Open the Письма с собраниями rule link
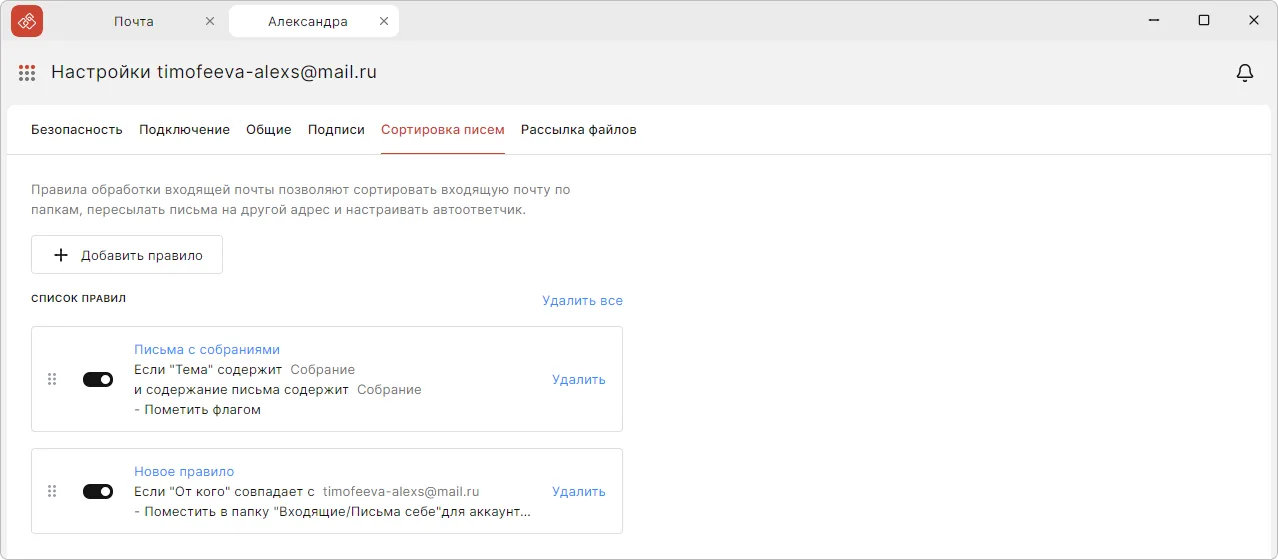 (x=207, y=349)
